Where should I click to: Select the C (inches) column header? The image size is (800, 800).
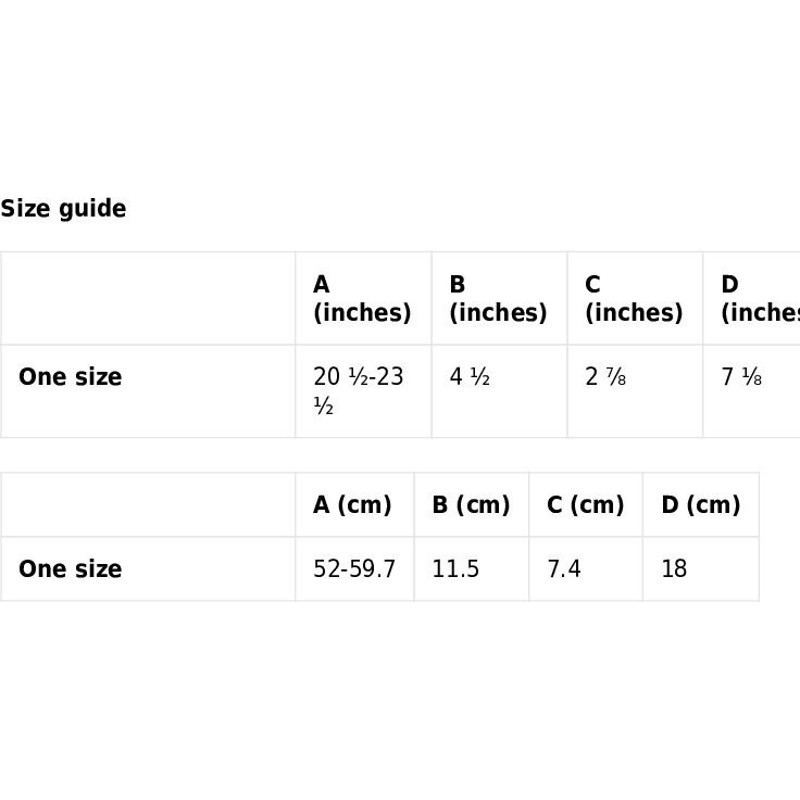(x=633, y=298)
